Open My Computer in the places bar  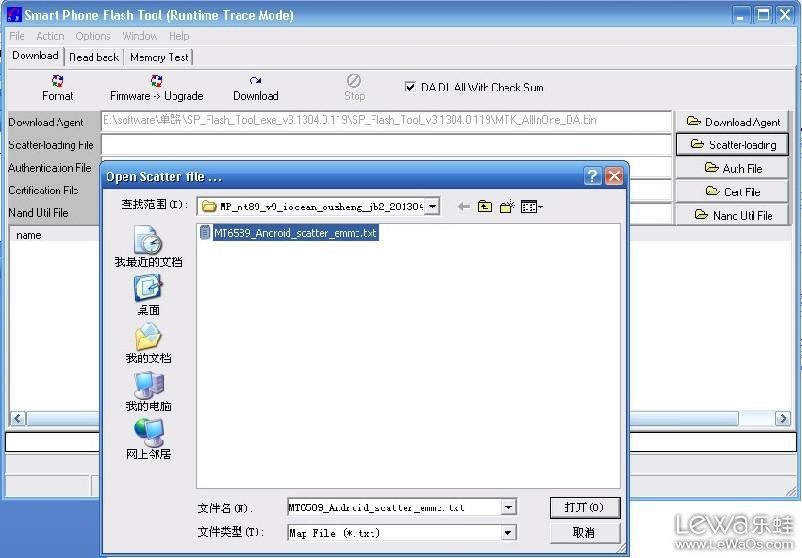pyautogui.click(x=148, y=390)
